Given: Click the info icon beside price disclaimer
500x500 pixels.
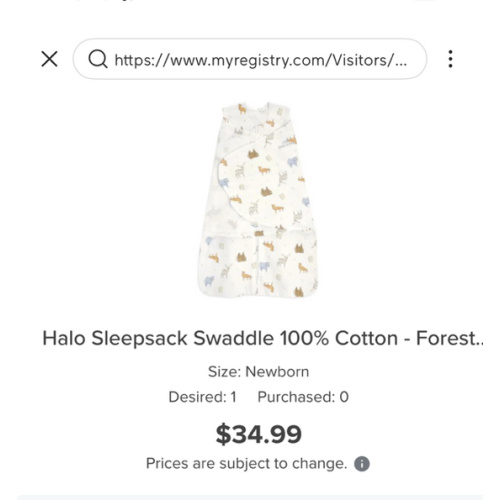Looking at the screenshot, I should tap(362, 464).
